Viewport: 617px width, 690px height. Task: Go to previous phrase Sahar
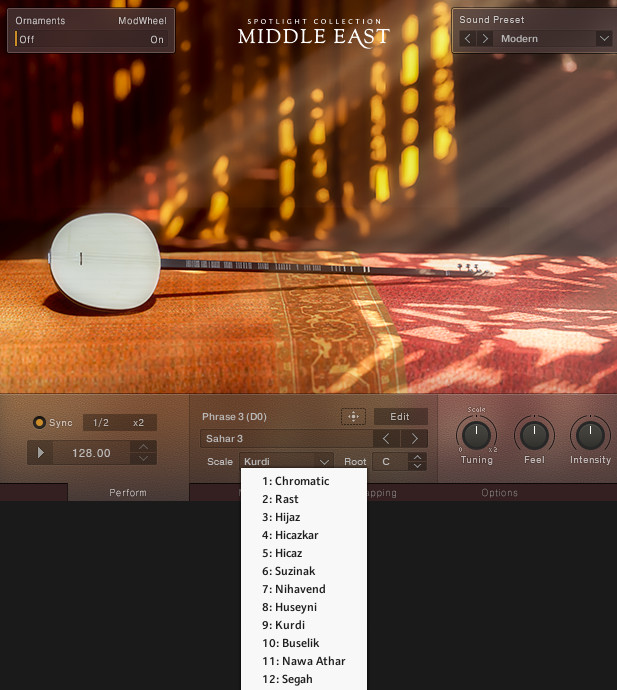pos(386,438)
